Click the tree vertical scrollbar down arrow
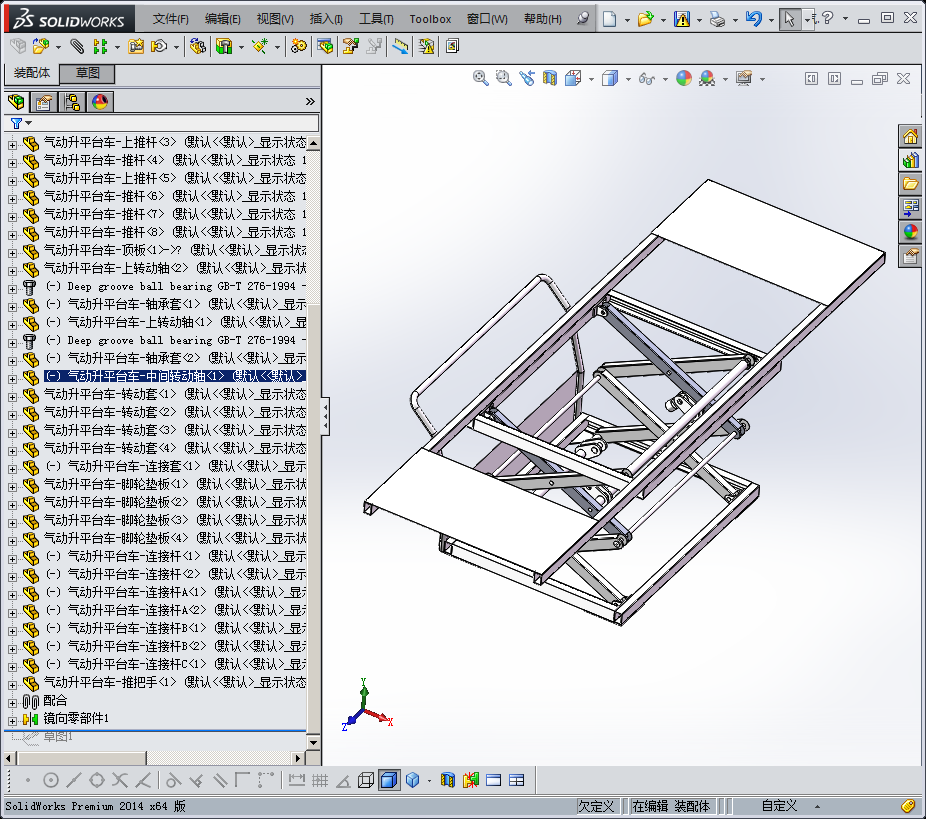The height and width of the screenshot is (819, 926). (314, 743)
